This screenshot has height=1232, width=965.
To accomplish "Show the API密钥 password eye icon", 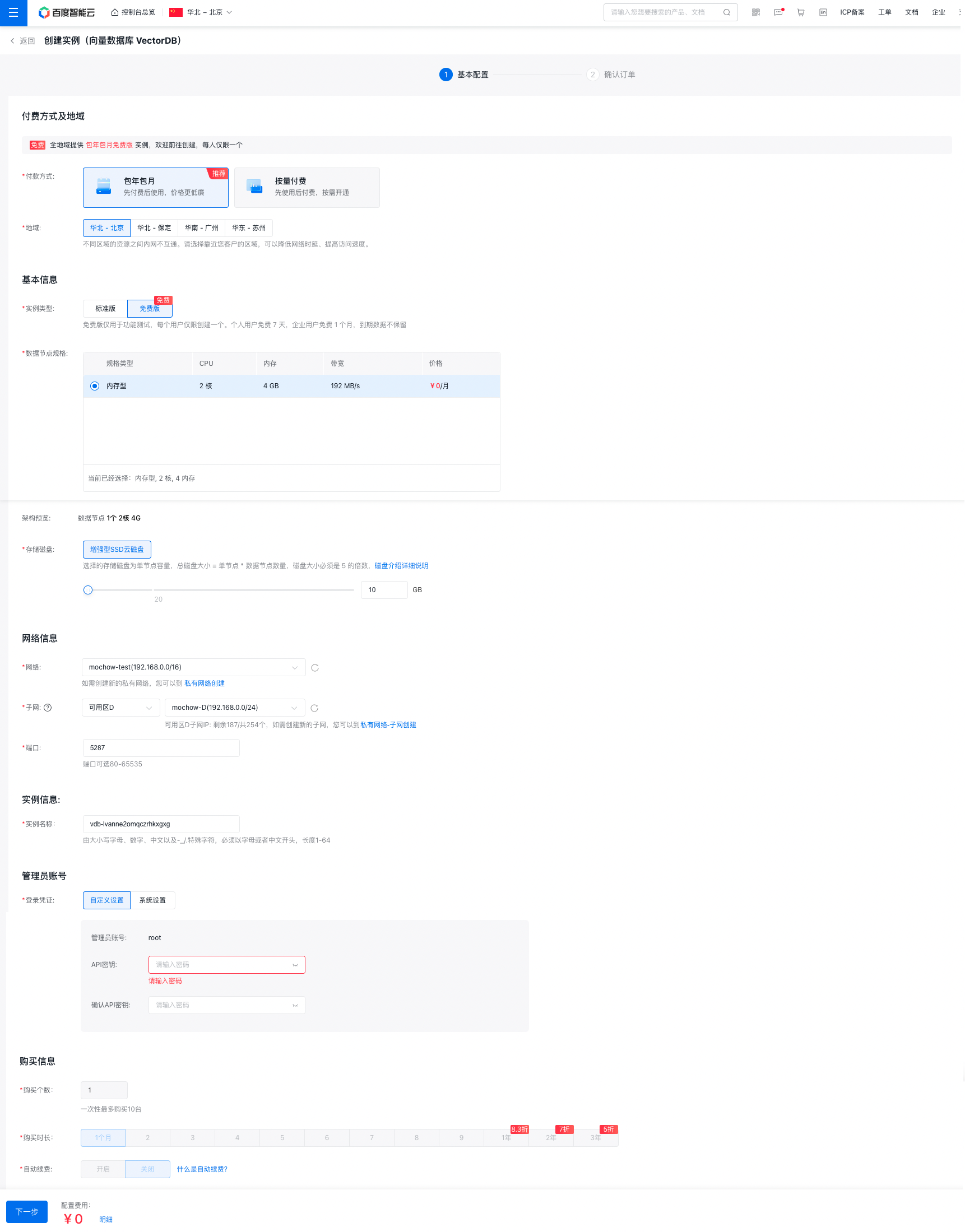I will [295, 965].
